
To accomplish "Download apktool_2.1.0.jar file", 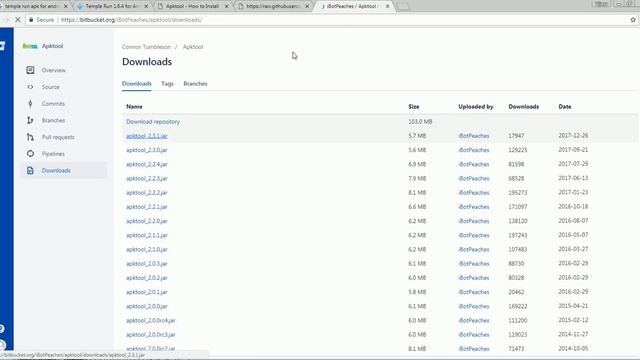I will (x=147, y=249).
